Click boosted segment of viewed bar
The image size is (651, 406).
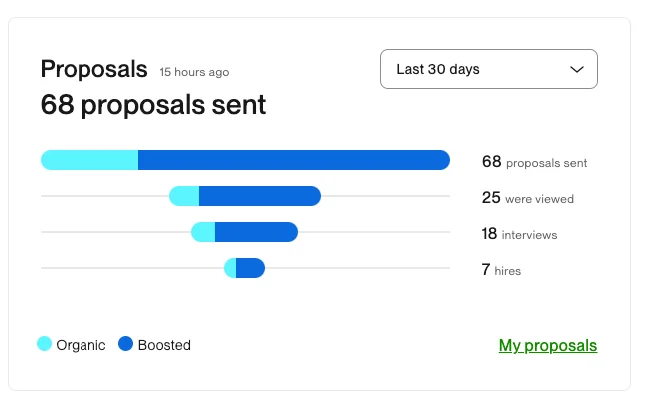(x=259, y=196)
